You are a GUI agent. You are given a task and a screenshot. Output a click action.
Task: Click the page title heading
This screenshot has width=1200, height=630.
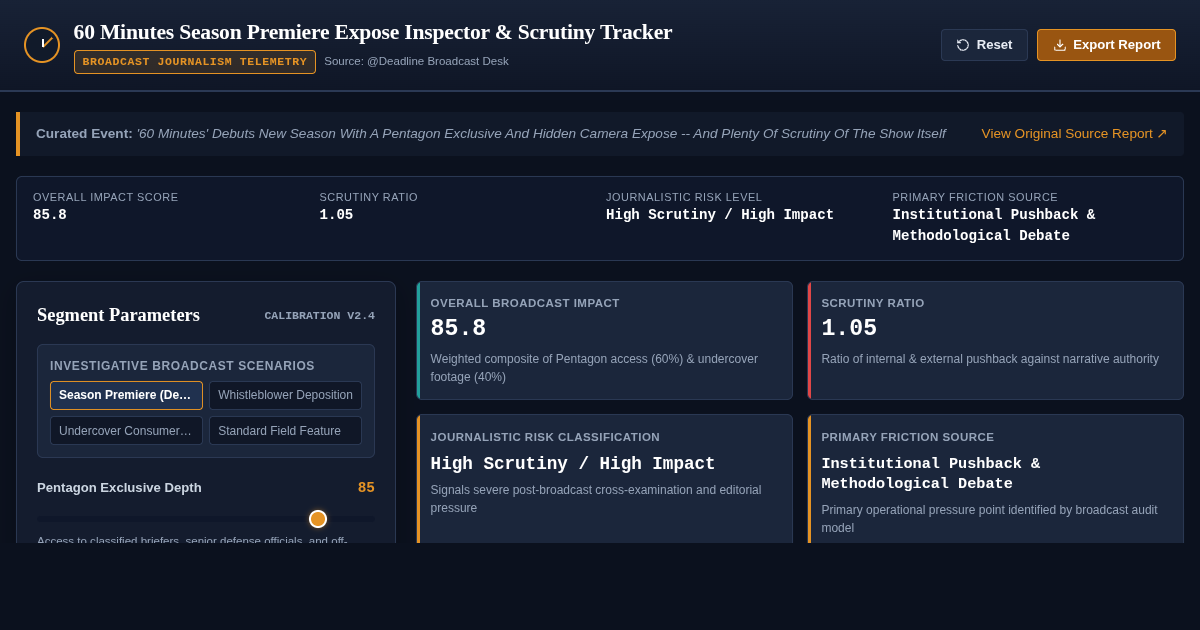(373, 32)
